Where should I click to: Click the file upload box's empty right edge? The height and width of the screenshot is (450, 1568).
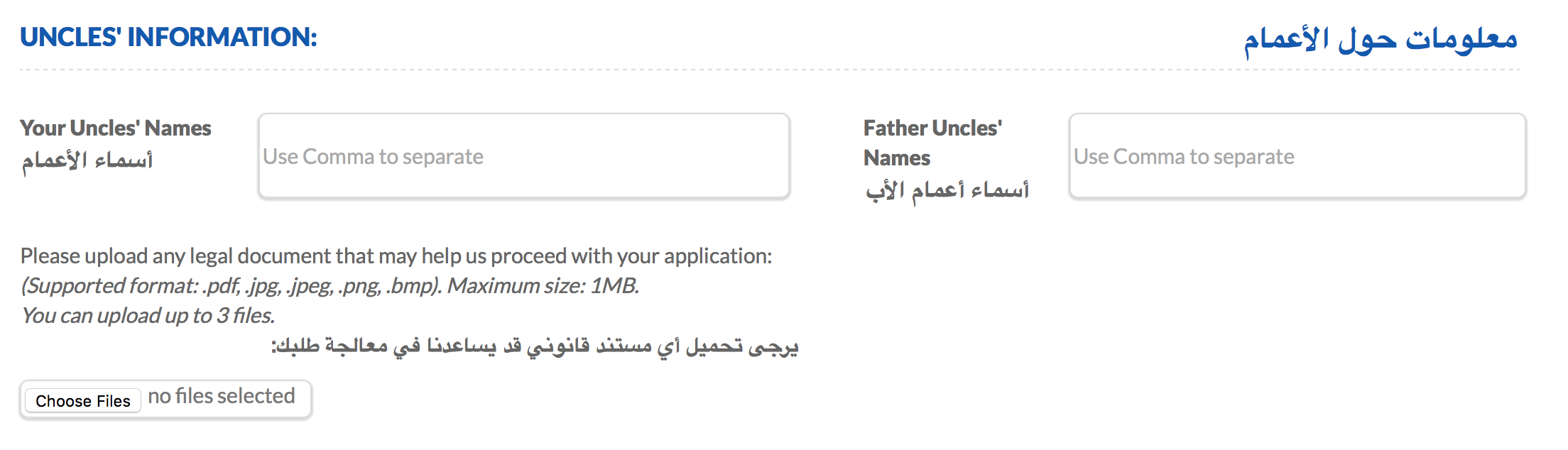click(303, 399)
